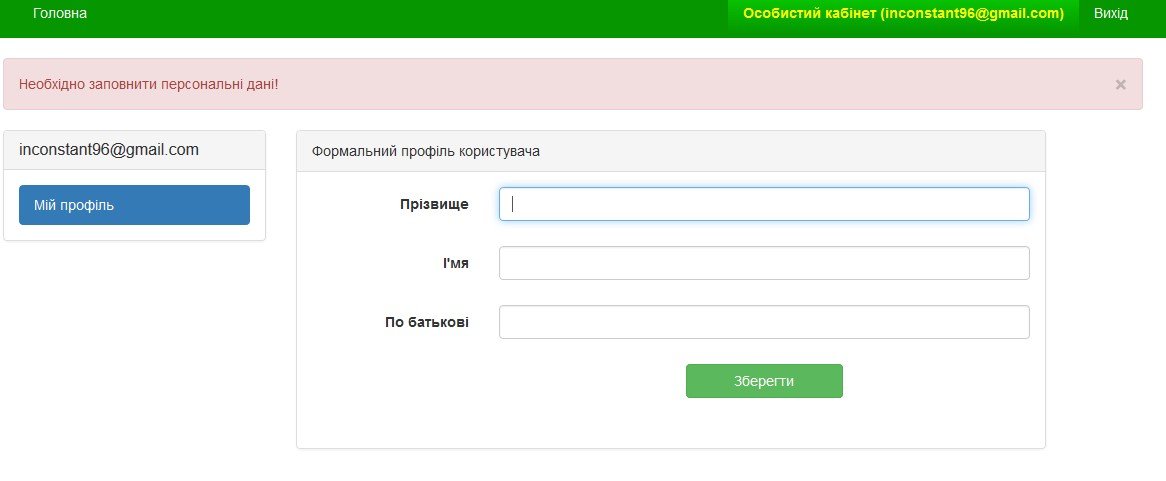Open the Головна navigation item

click(60, 14)
